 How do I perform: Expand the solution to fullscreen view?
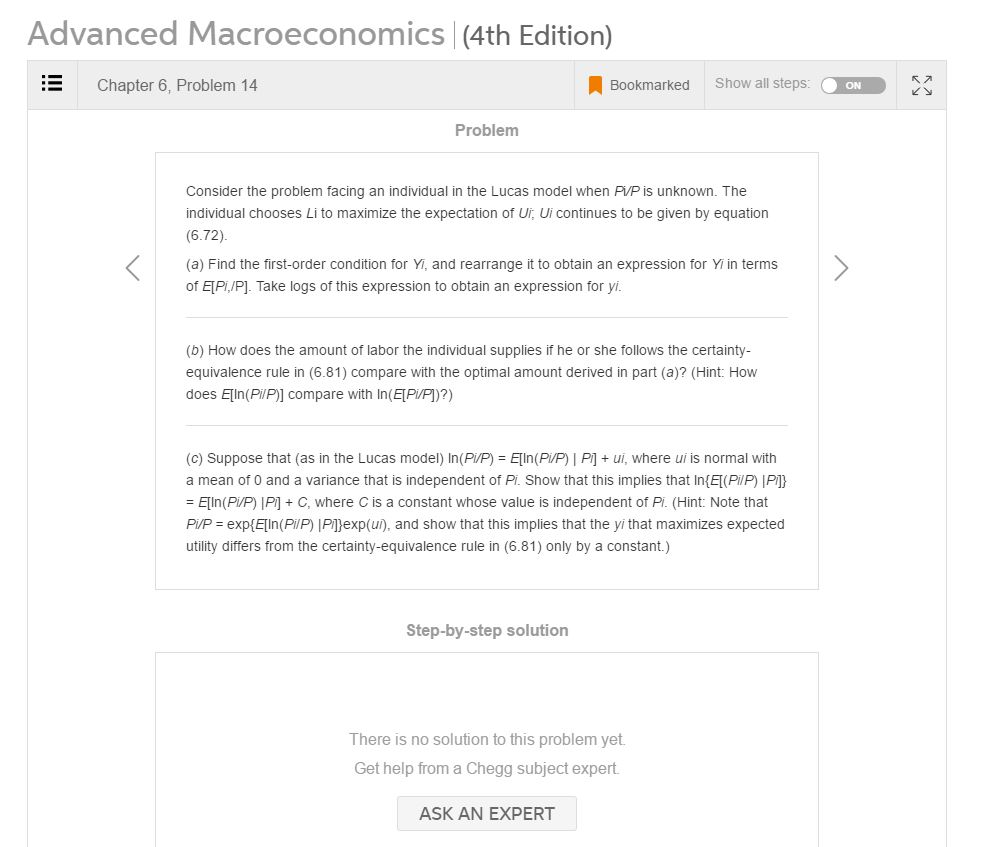pyautogui.click(x=921, y=84)
